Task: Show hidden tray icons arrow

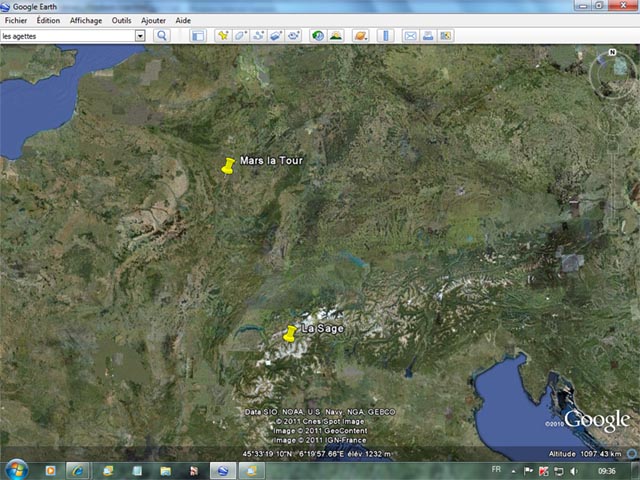Action: (513, 471)
